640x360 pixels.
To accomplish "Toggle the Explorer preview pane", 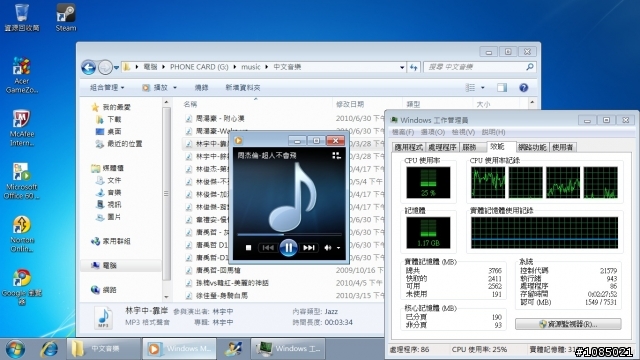I will [x=502, y=88].
